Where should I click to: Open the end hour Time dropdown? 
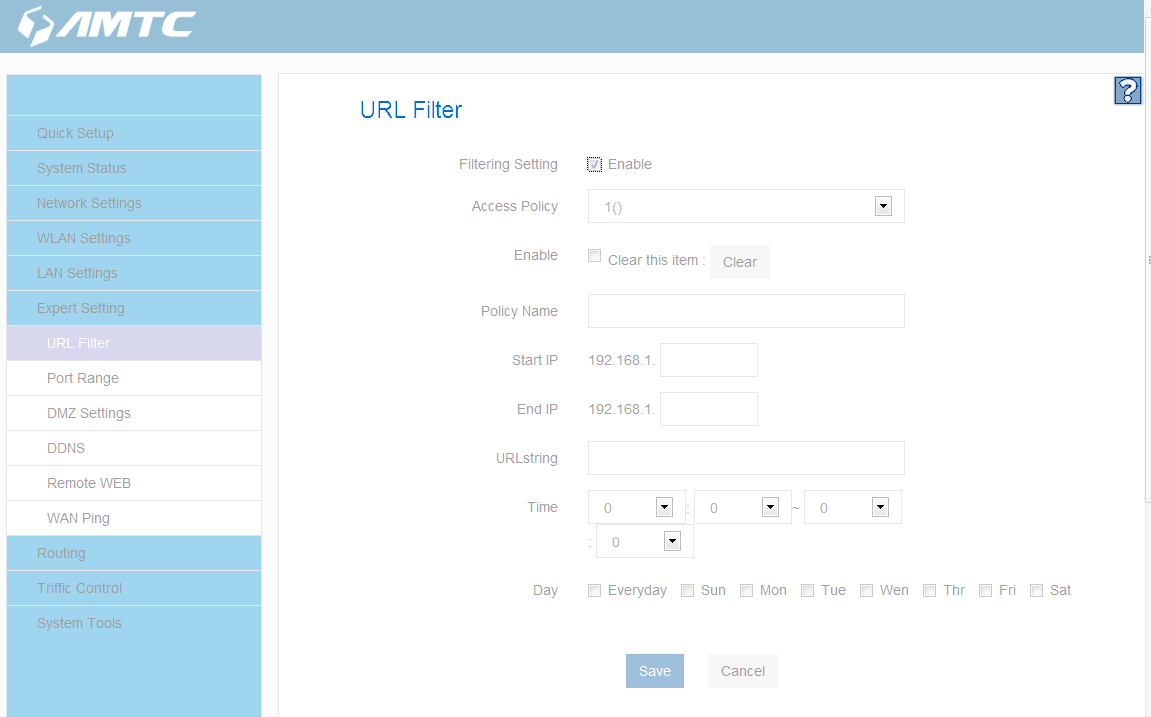click(852, 507)
